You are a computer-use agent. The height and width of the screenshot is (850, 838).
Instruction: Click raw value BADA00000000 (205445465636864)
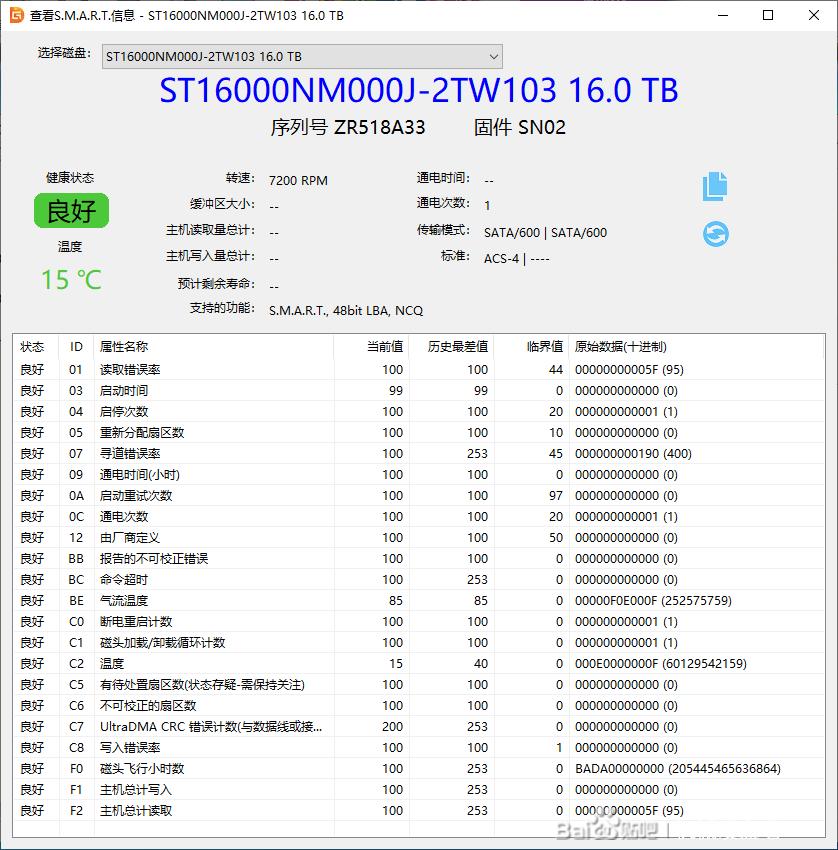pyautogui.click(x=678, y=769)
